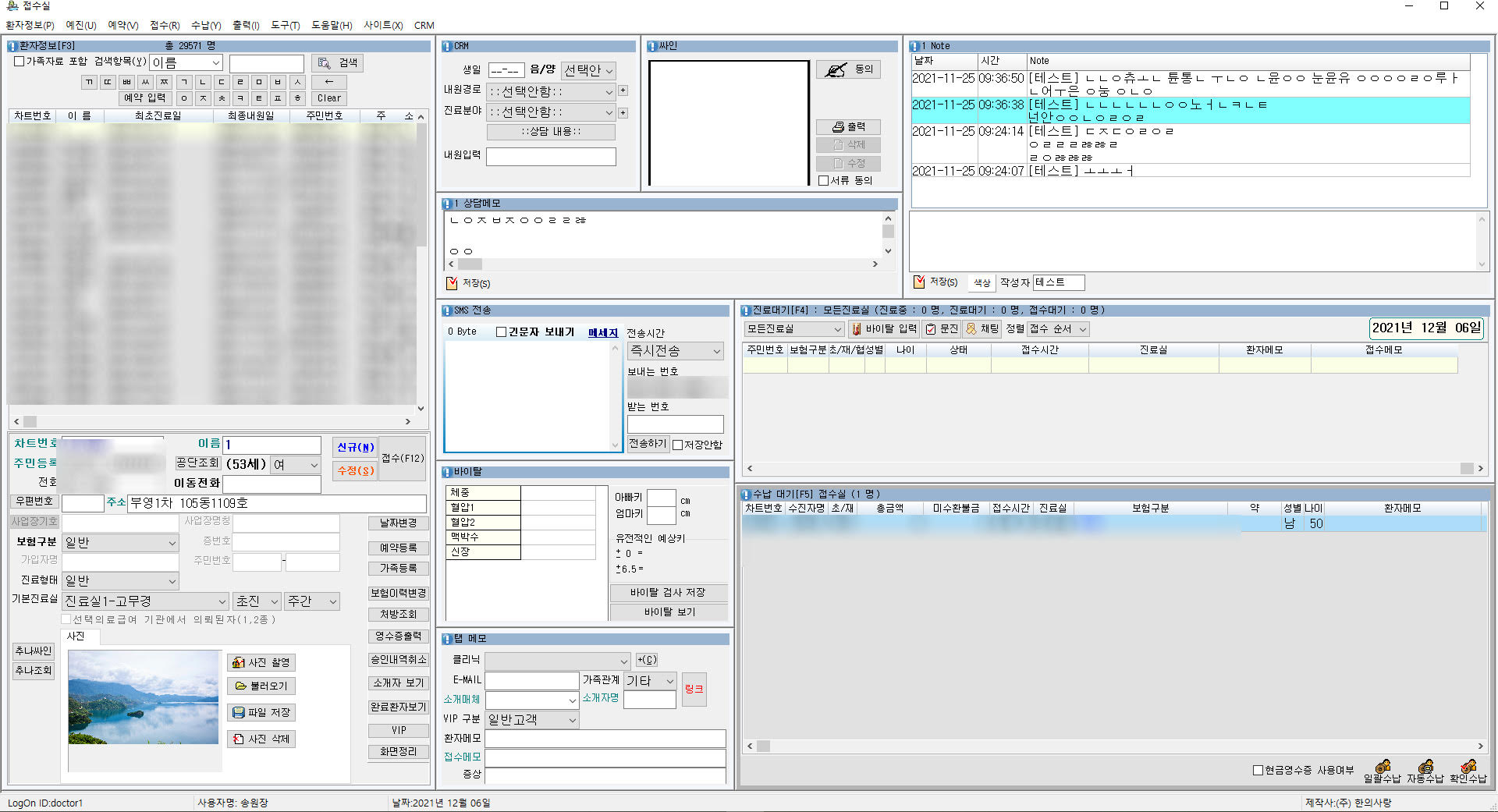Click the 환자메모 input field
Screen dimensions: 1498x812
[605, 738]
